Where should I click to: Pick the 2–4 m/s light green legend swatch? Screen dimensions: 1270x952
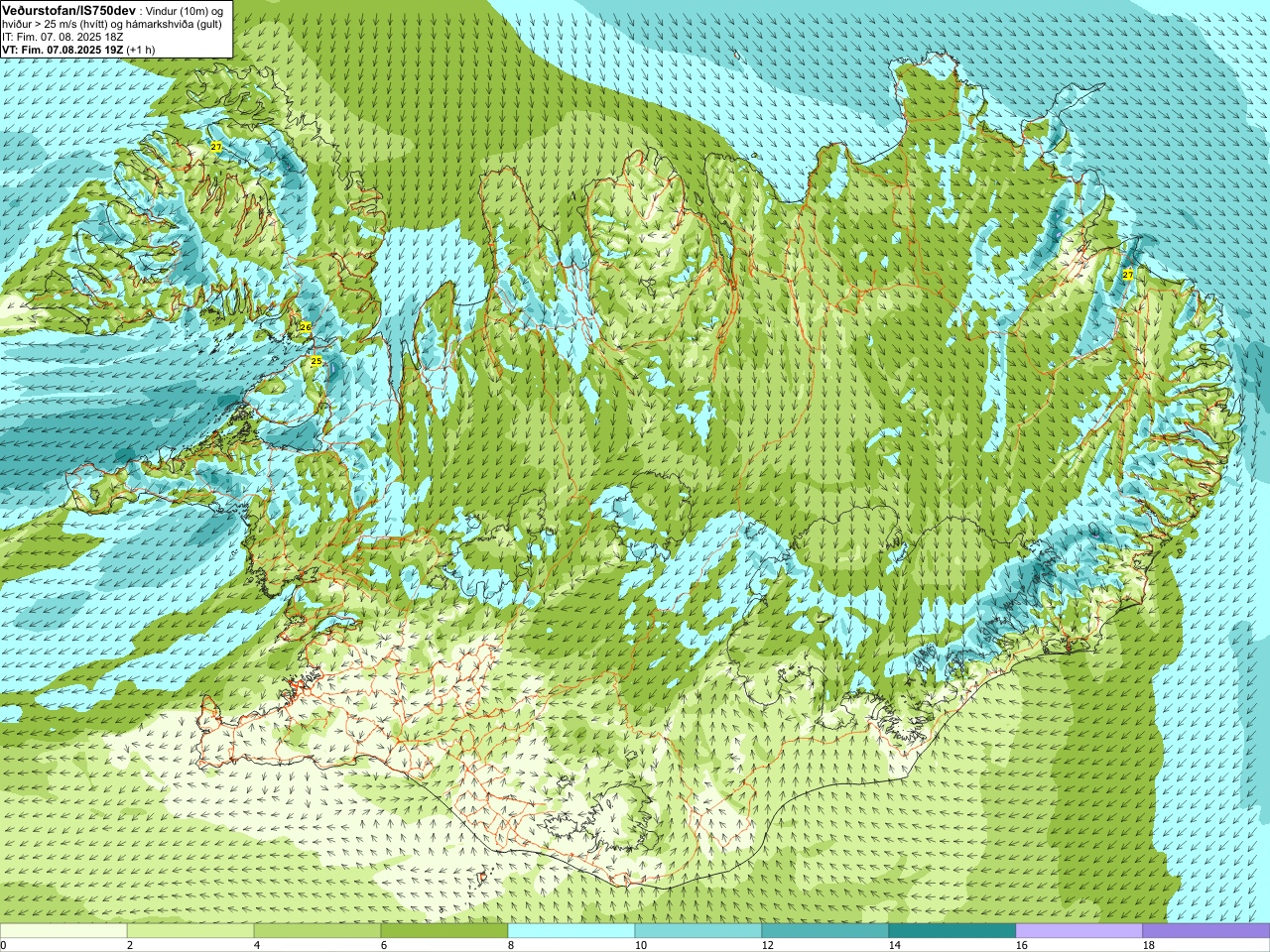[190, 931]
